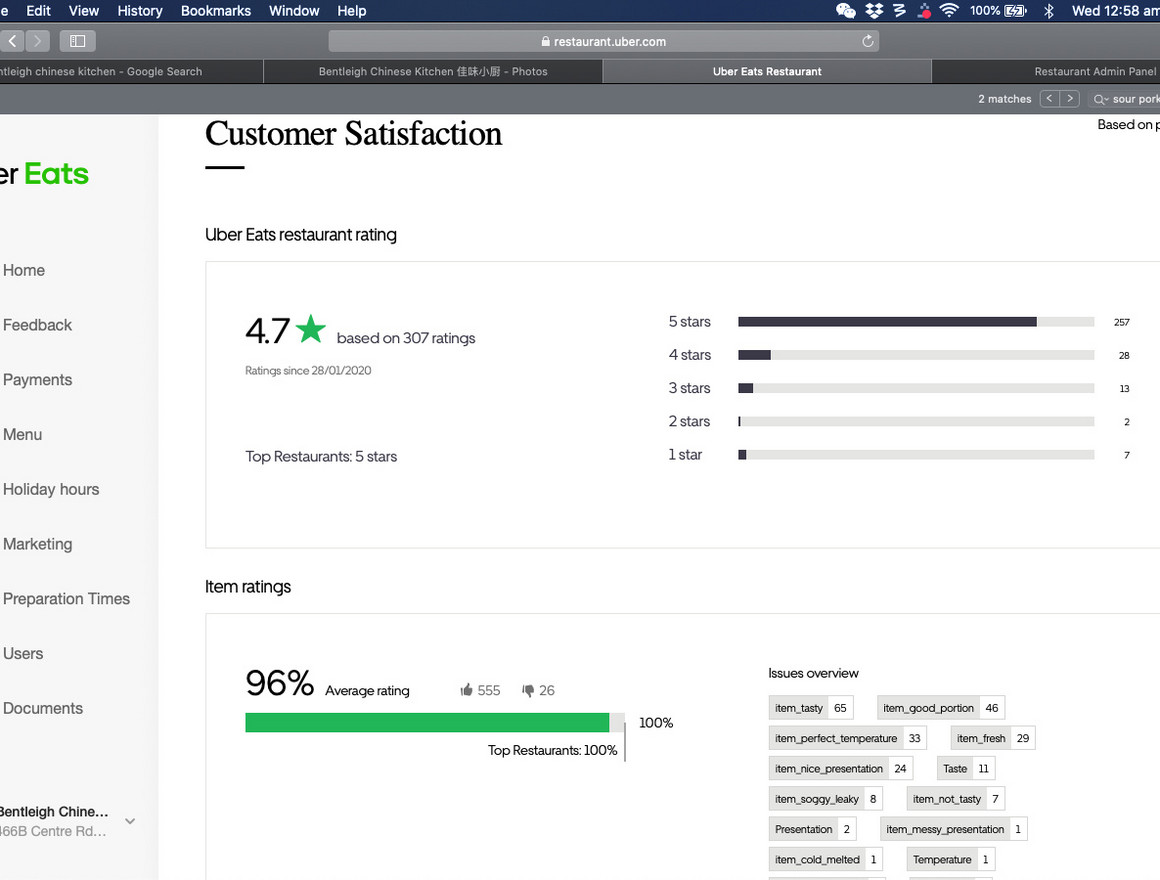Click 'Ratings since 28/01/2020' text
Screen dimensions: 1160x880
click(308, 370)
